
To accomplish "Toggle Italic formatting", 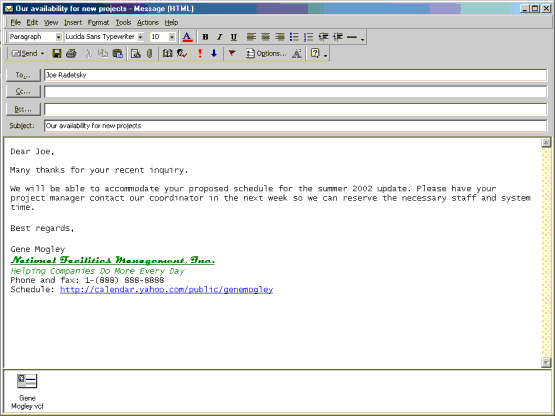I will pyautogui.click(x=219, y=37).
